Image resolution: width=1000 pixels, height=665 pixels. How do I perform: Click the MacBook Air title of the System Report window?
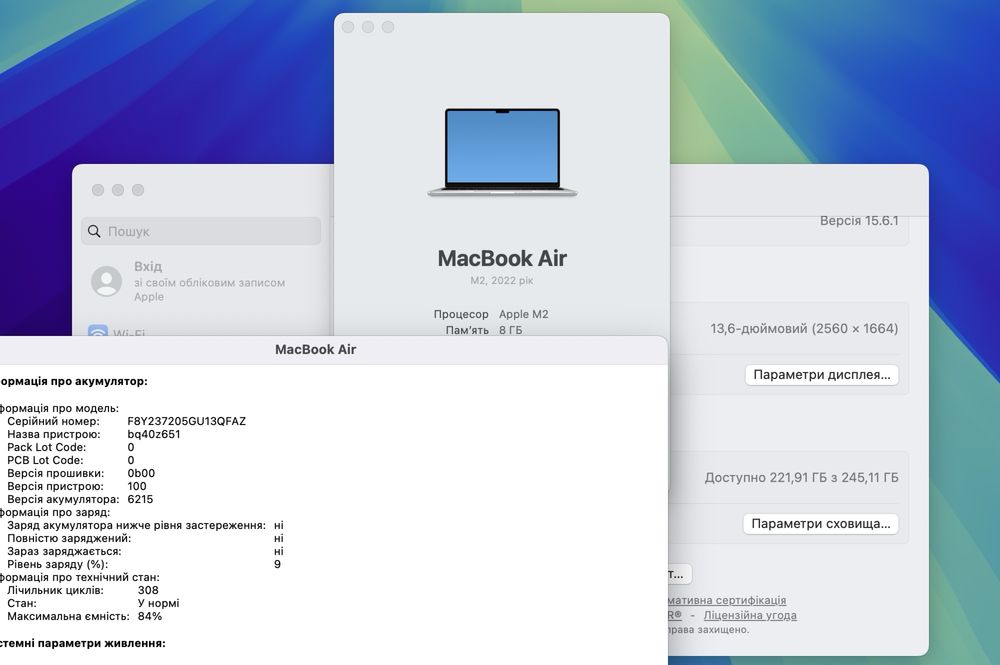[315, 349]
